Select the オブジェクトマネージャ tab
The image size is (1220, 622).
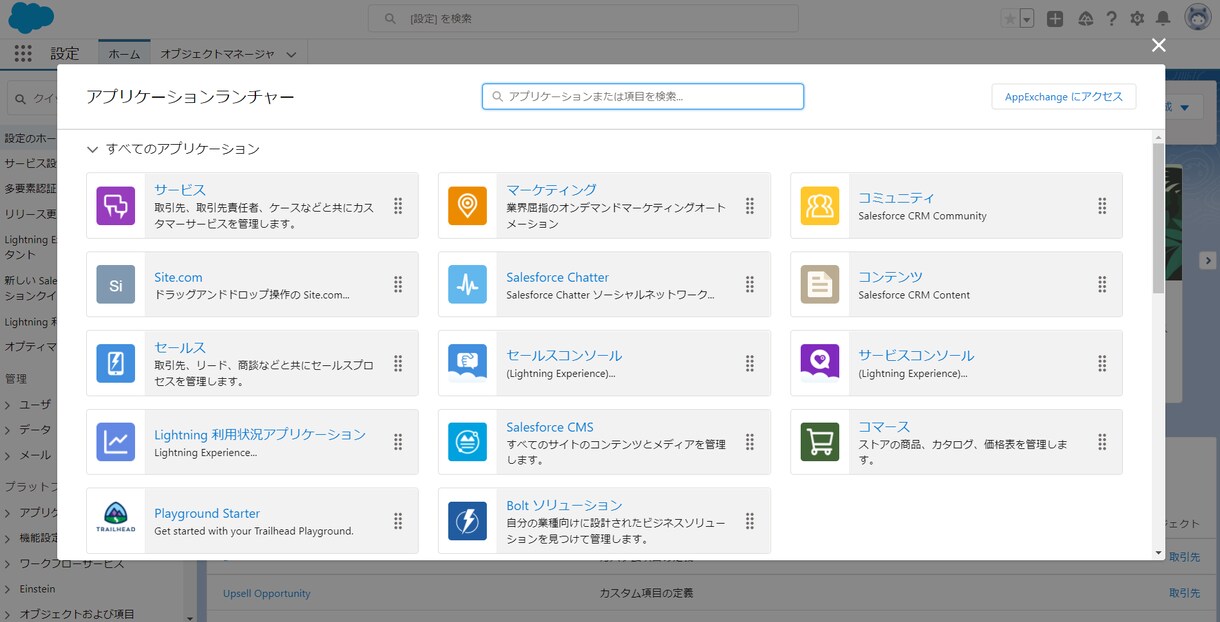pyautogui.click(x=217, y=54)
